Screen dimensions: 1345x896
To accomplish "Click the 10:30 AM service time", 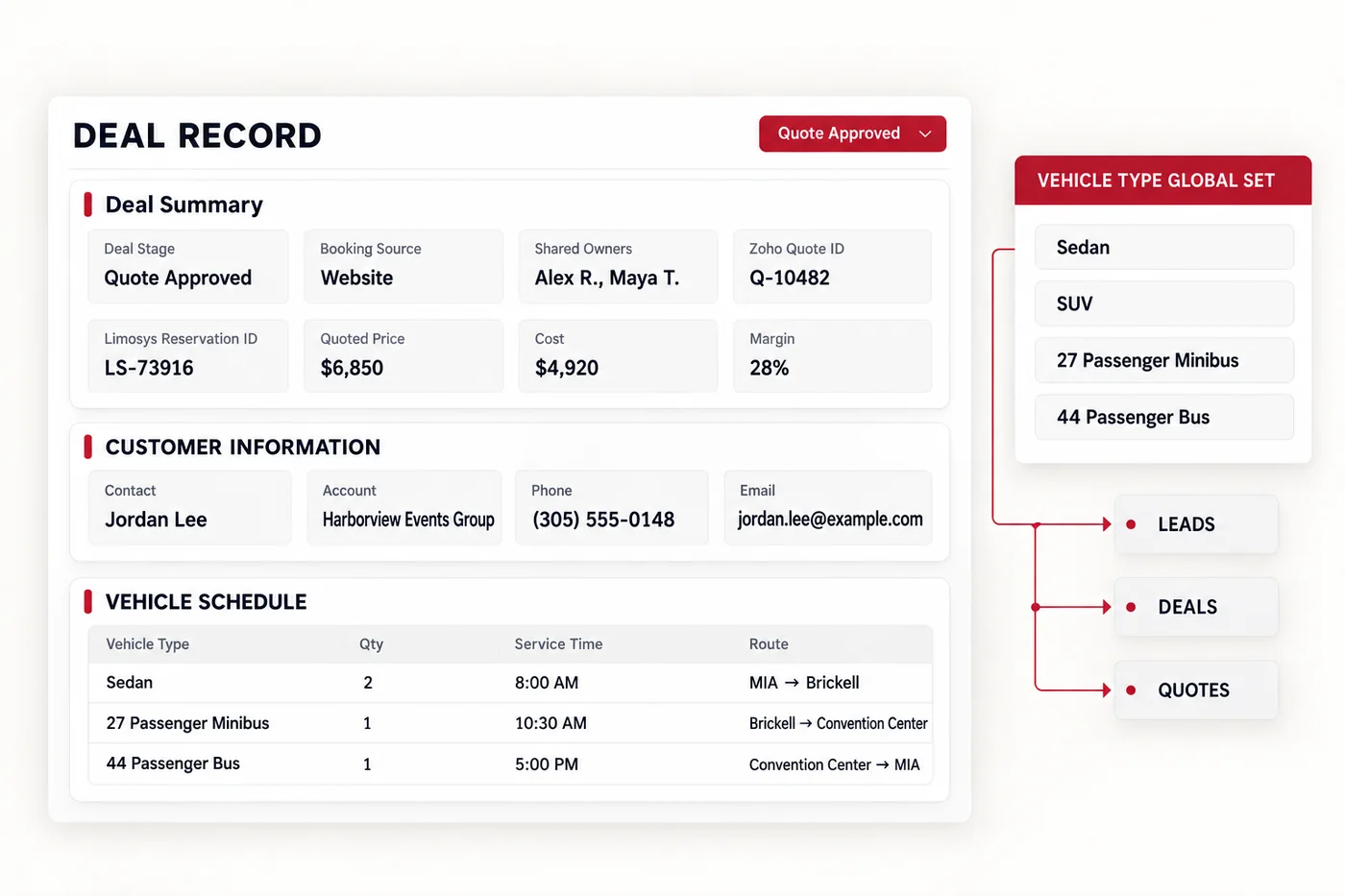I will pos(550,723).
